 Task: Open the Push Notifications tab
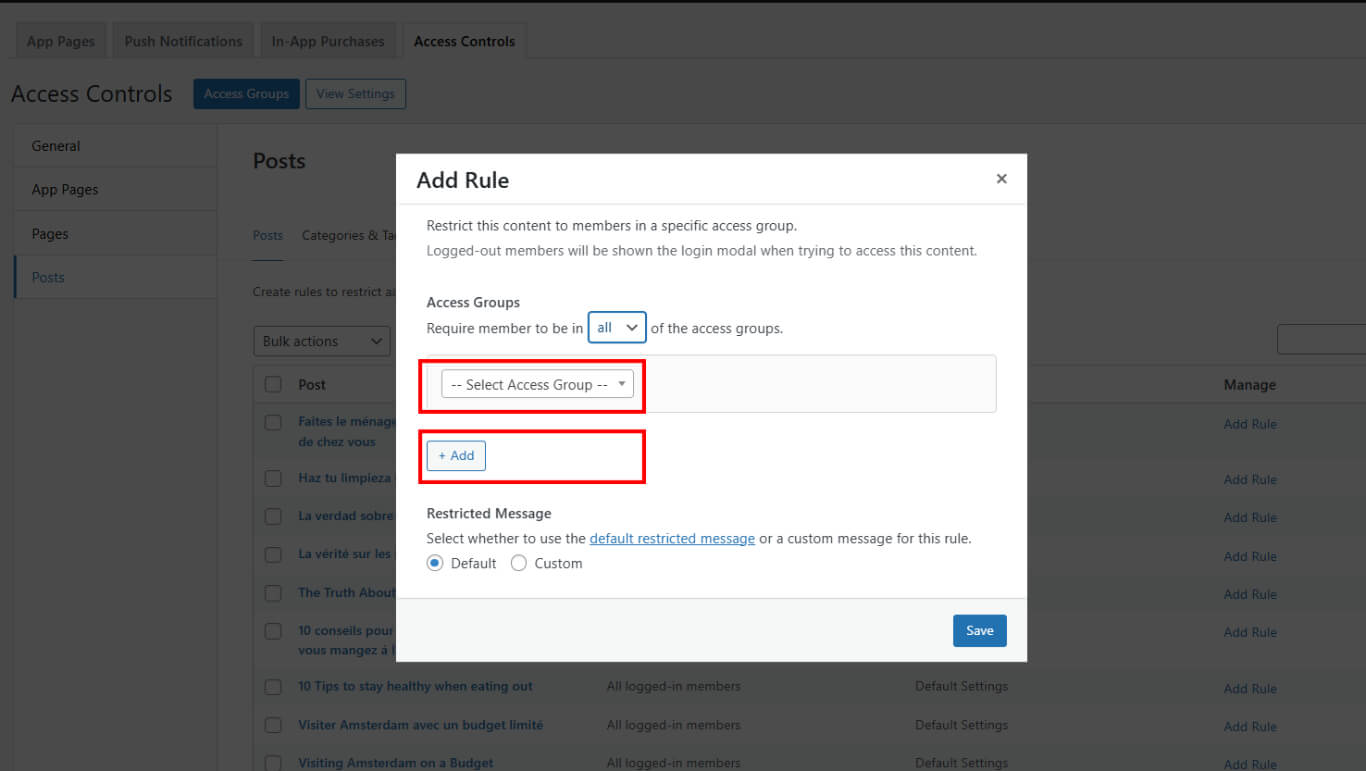(183, 41)
